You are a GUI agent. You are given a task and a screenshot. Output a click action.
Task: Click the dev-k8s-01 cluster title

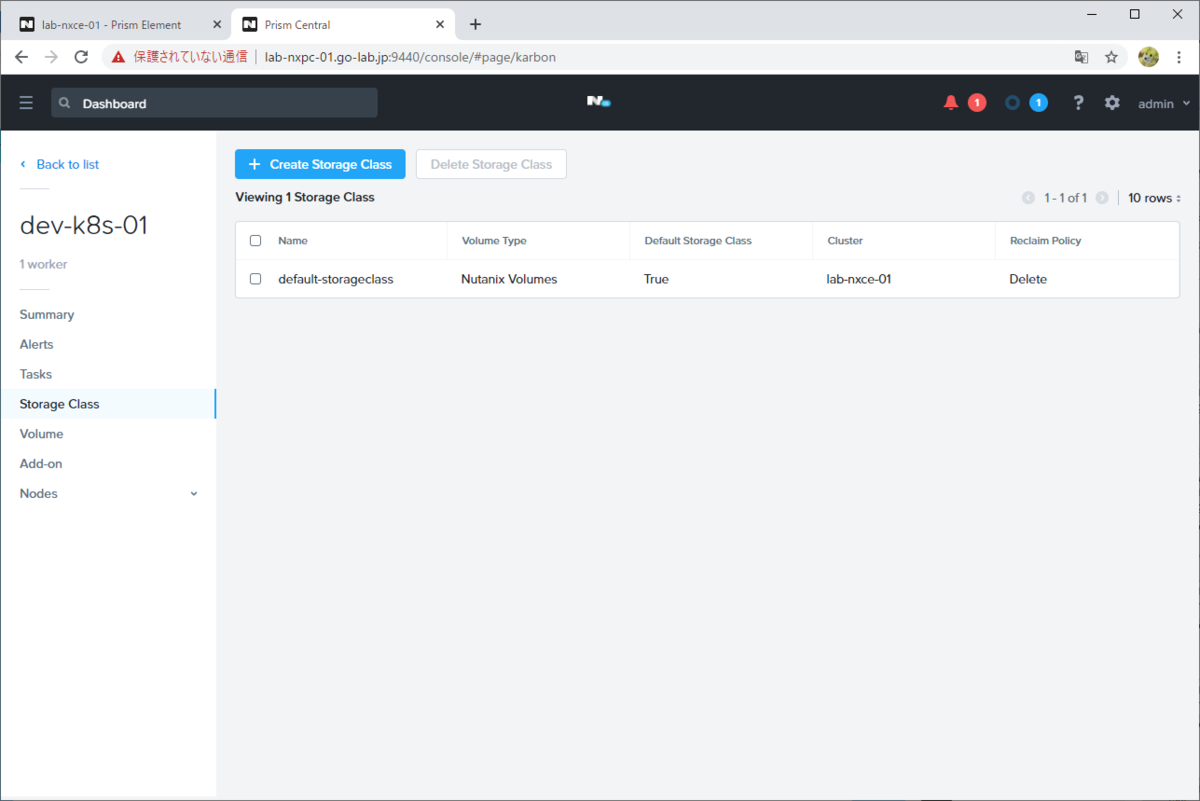84,225
